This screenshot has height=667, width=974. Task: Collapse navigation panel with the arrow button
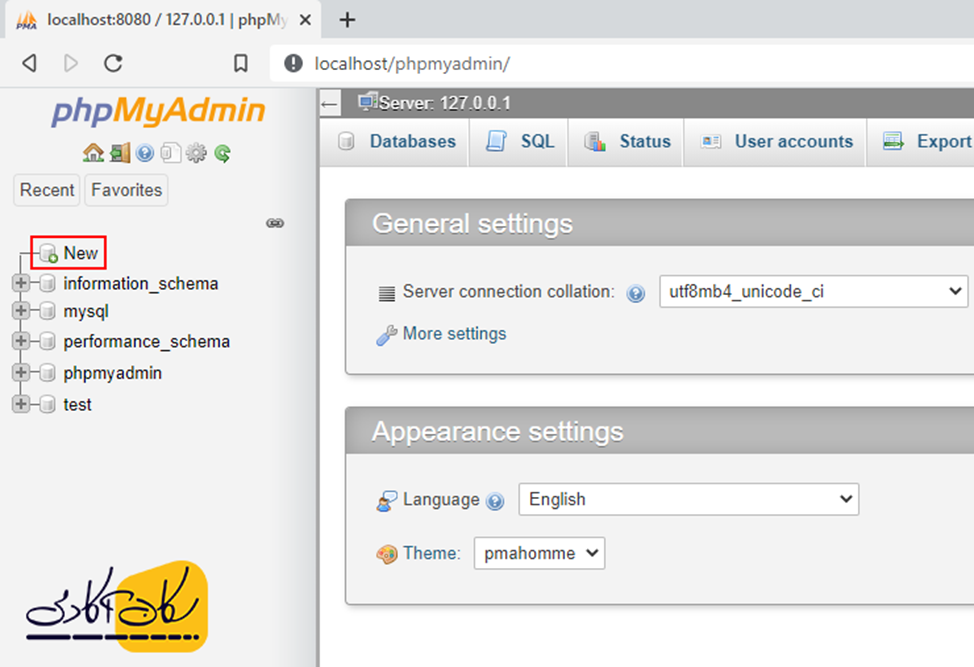(330, 104)
